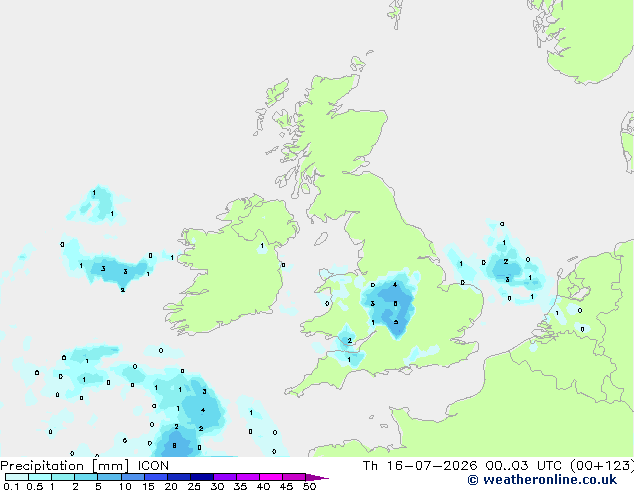634x490 pixels.
Task: Open the weatheronline.co.uk copyright link
Action: click(x=542, y=480)
